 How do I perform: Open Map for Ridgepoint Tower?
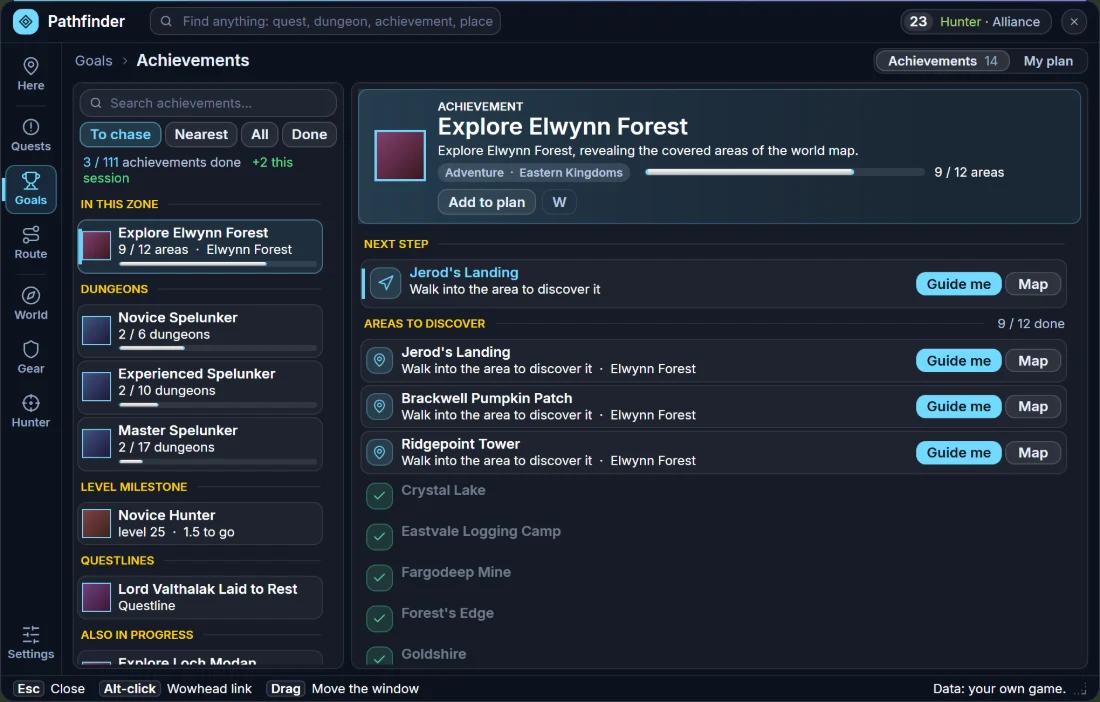point(1033,452)
